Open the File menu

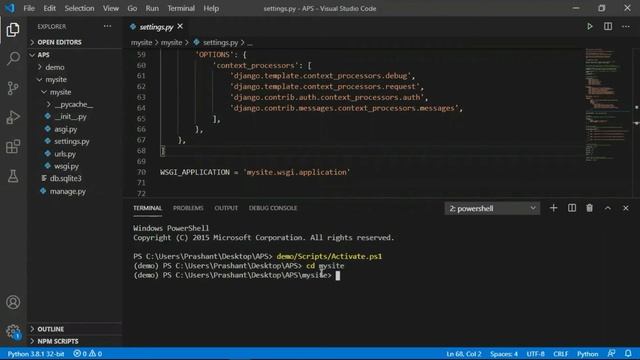(29, 8)
